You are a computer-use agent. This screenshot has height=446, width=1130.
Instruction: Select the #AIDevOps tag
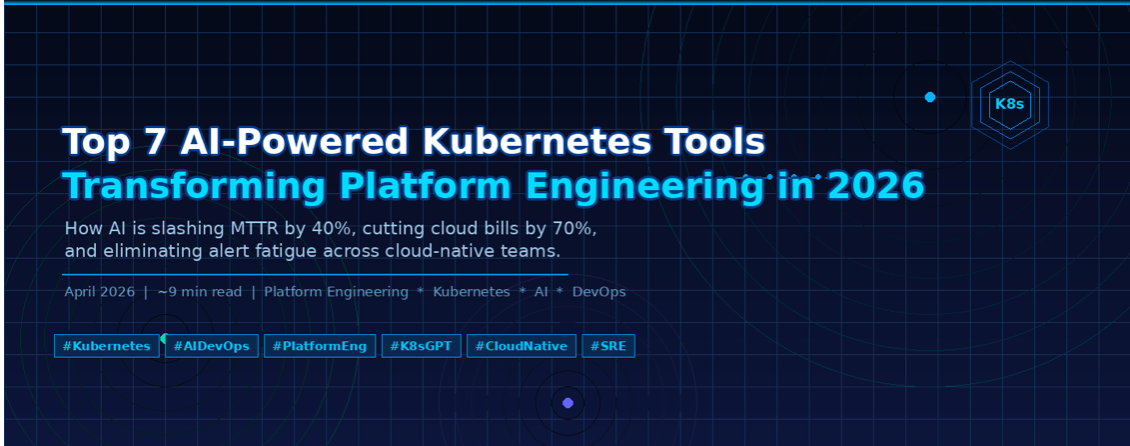[211, 346]
